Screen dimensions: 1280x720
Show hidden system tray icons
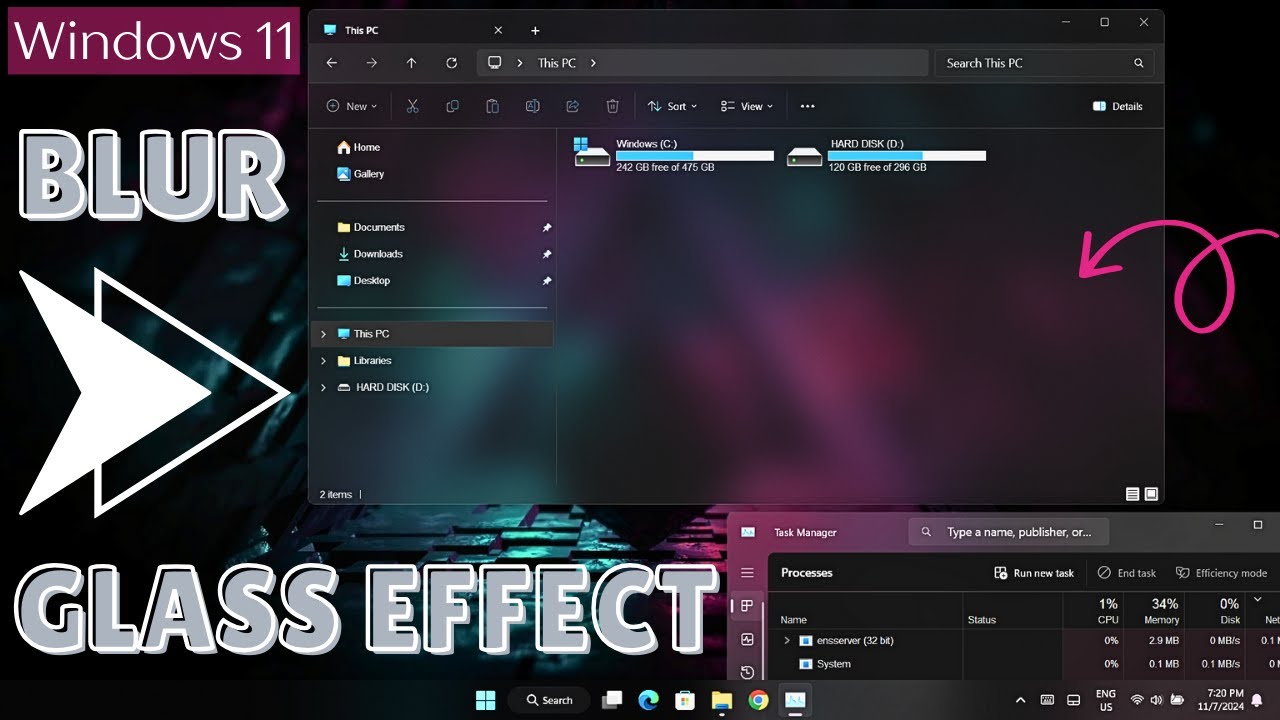(x=1020, y=700)
